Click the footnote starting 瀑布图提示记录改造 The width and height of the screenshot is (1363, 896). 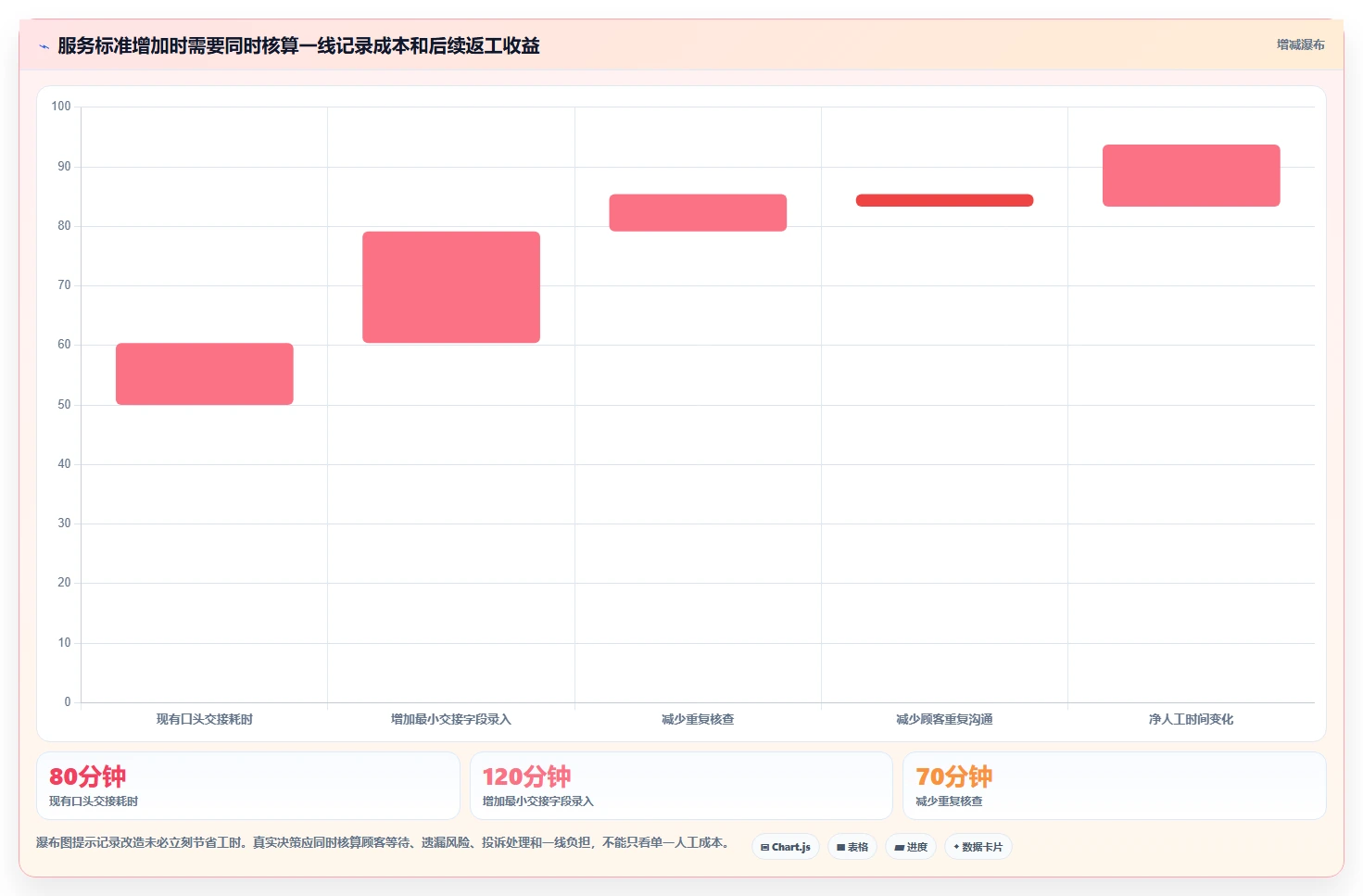tap(384, 842)
